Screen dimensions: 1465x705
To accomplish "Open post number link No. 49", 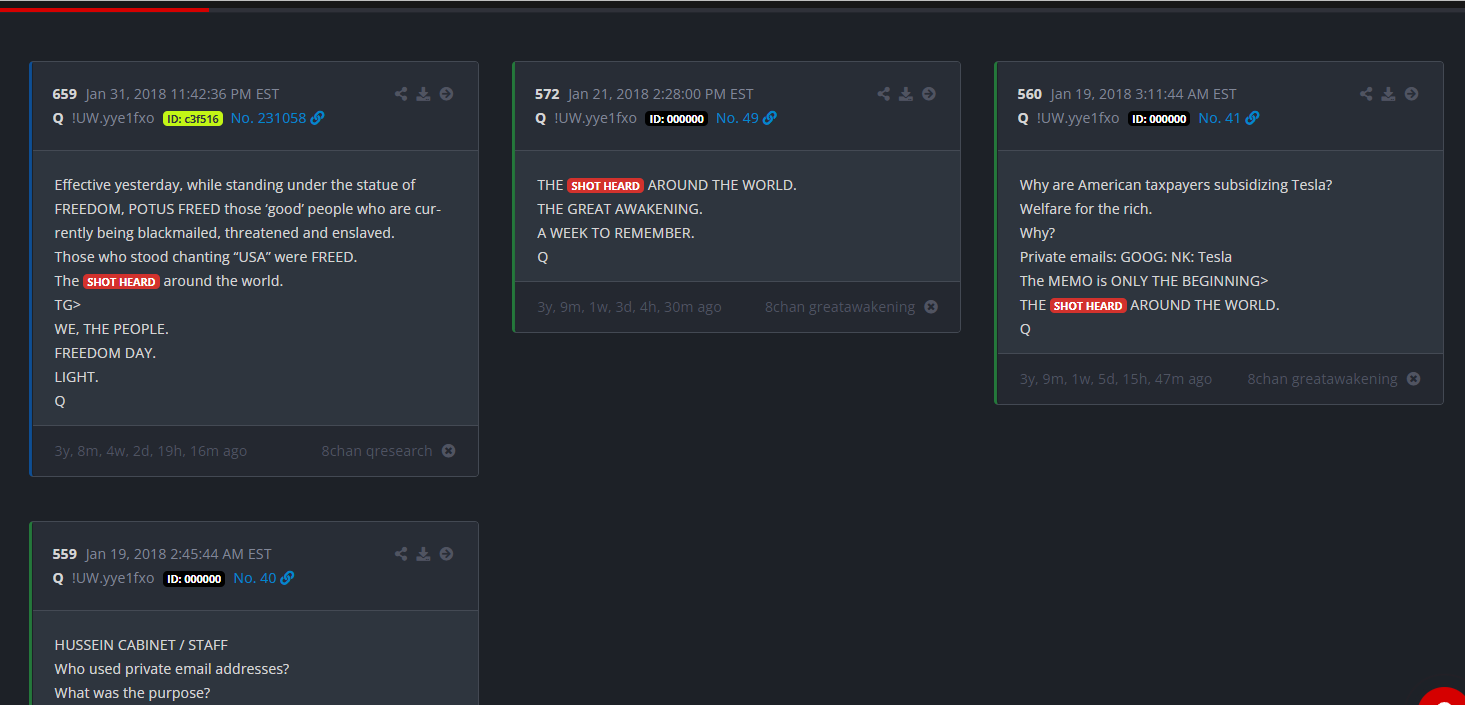I will (x=737, y=118).
